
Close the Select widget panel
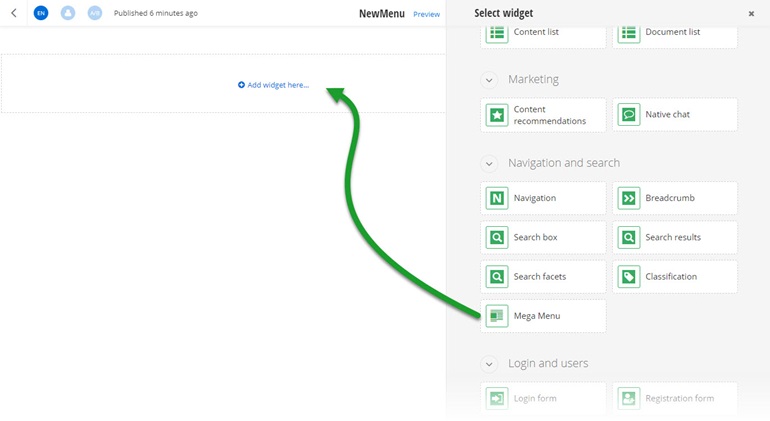click(x=751, y=14)
